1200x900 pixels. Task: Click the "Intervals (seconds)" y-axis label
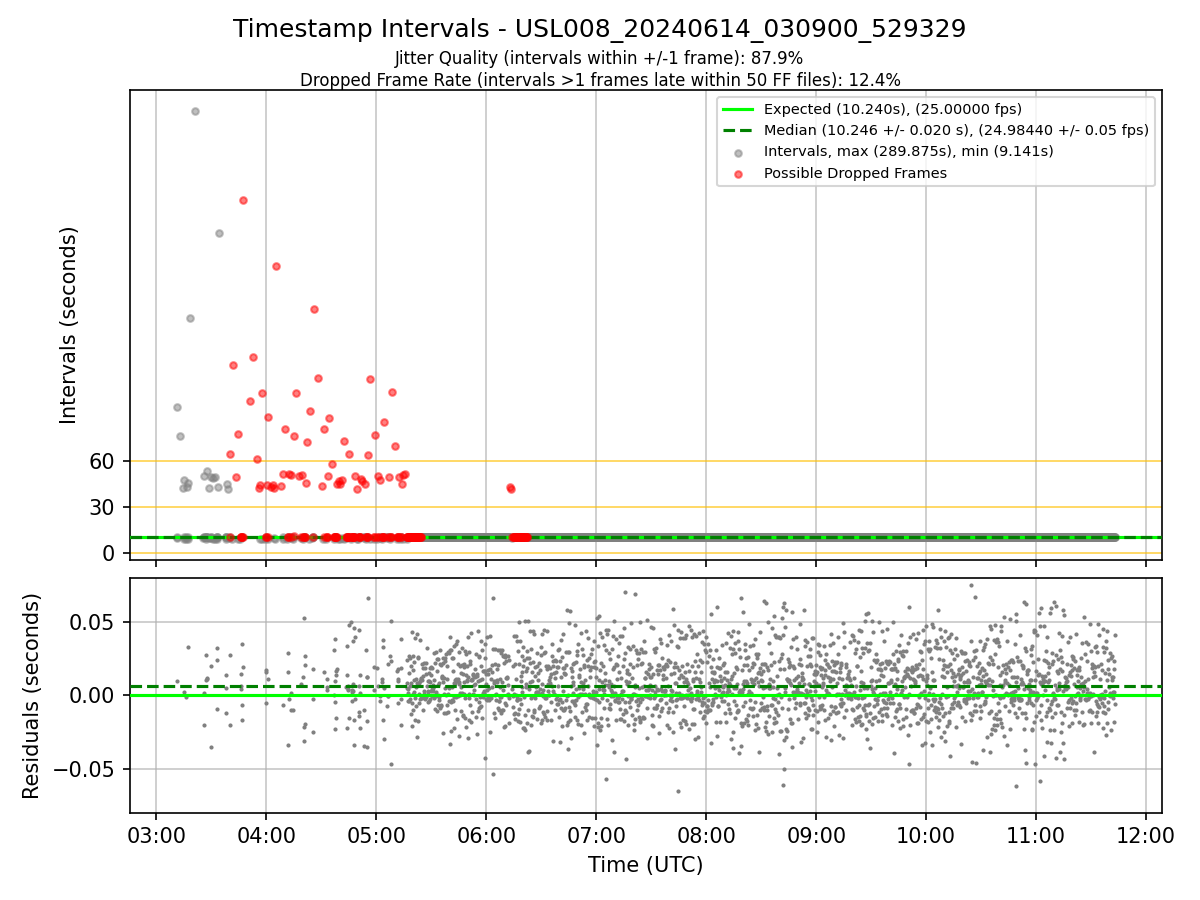coord(68,325)
